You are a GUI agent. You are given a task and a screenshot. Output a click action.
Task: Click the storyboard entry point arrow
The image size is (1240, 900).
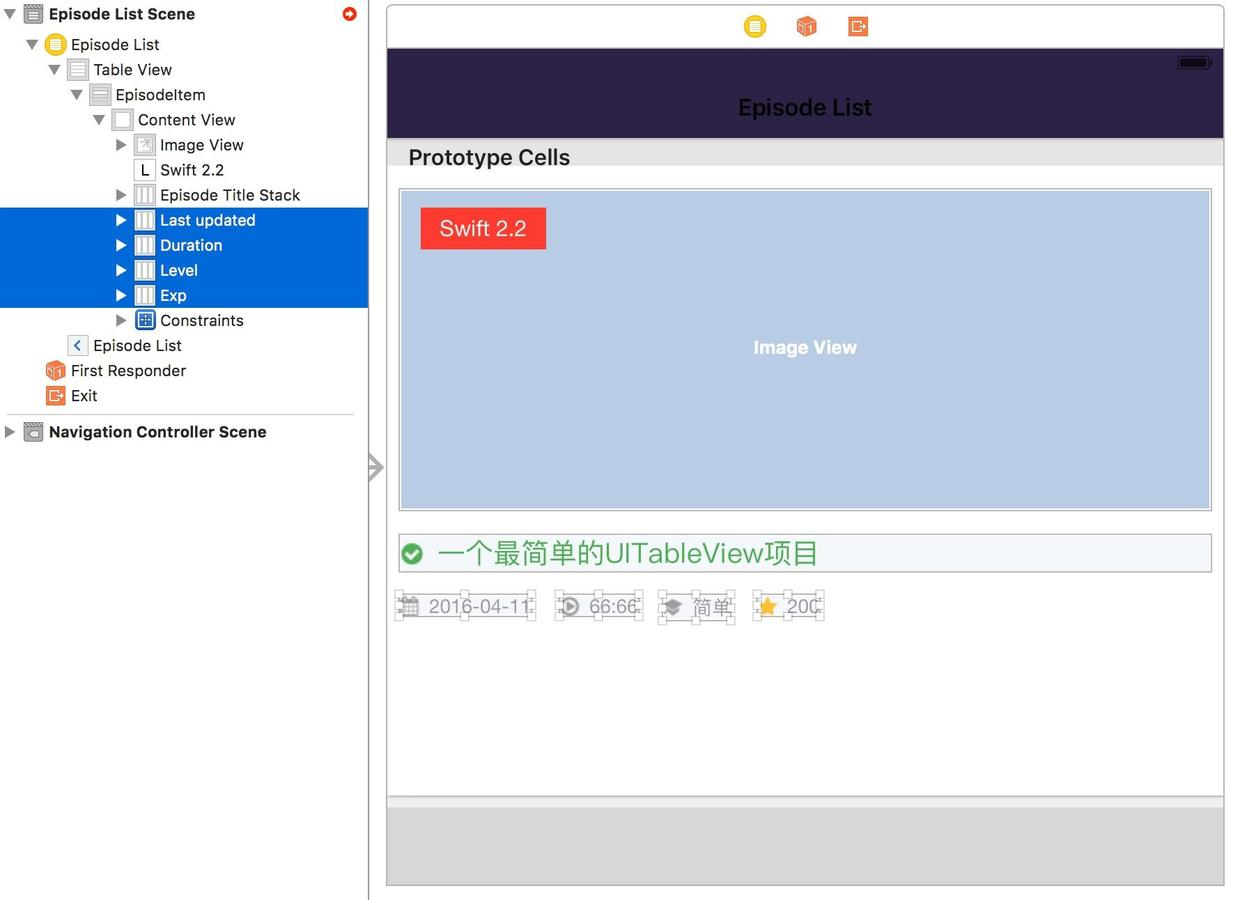pyautogui.click(x=375, y=466)
